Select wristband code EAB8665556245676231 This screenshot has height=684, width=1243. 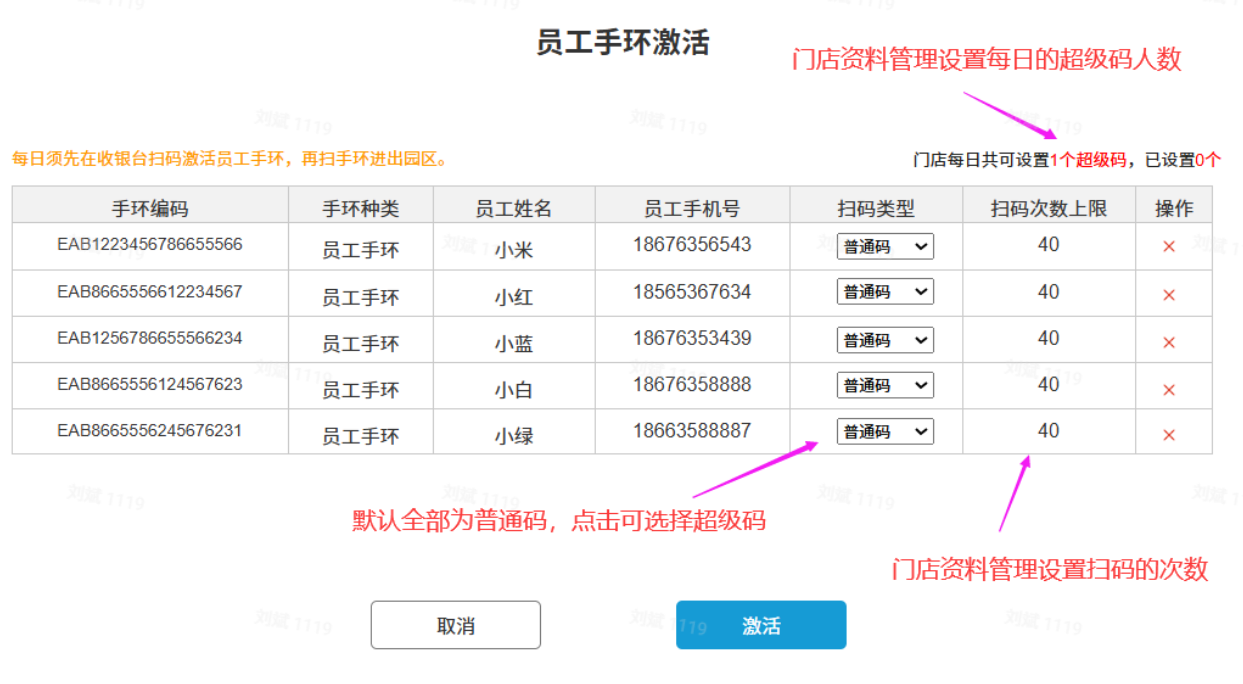[x=150, y=431]
